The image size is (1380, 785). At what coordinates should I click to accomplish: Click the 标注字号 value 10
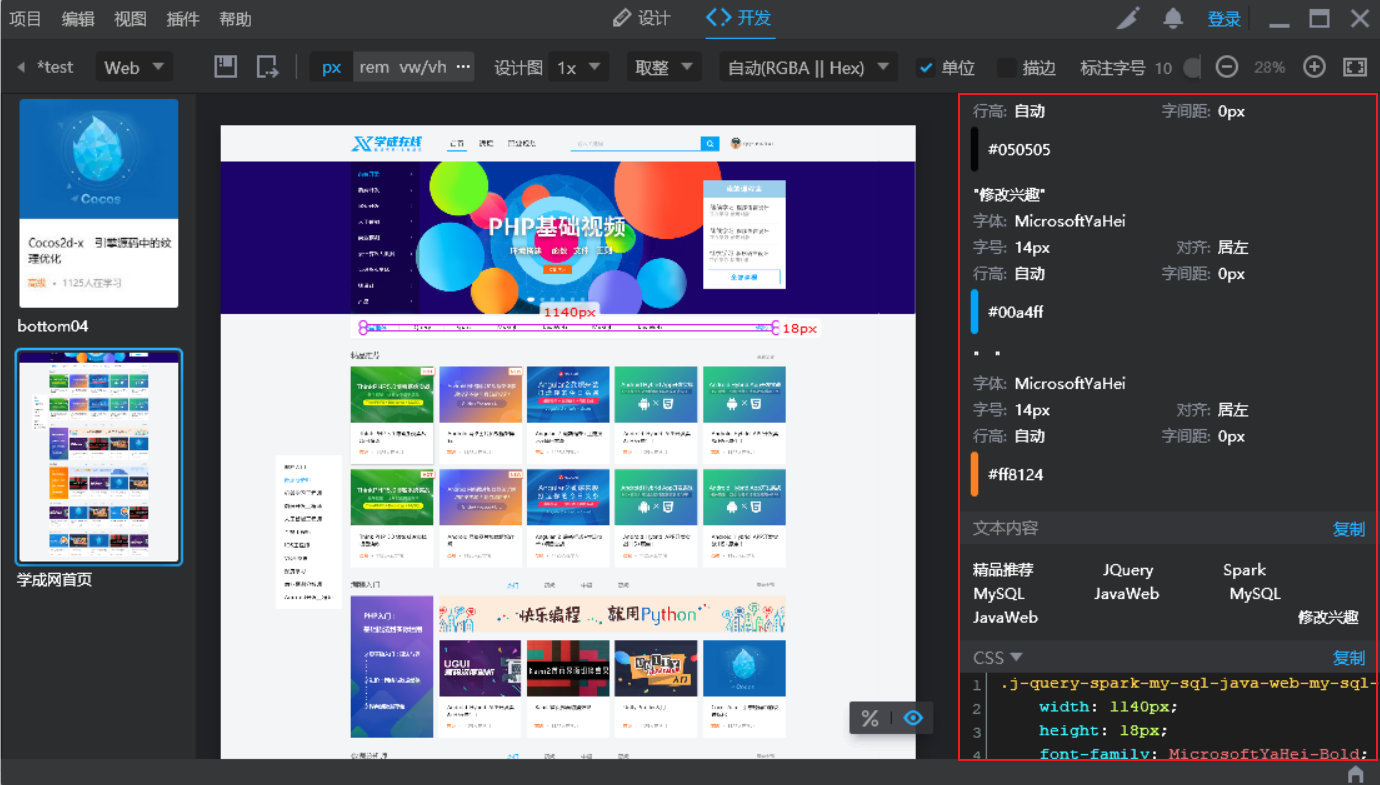click(x=1163, y=68)
